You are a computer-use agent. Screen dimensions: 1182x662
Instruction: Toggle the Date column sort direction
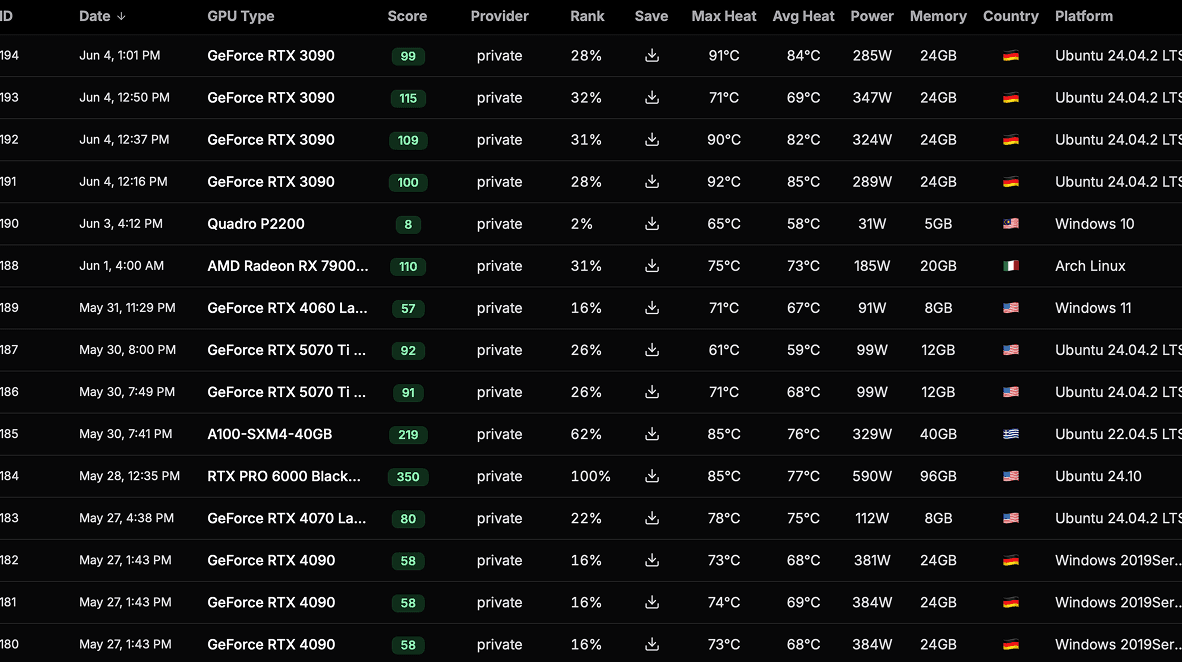tap(96, 16)
